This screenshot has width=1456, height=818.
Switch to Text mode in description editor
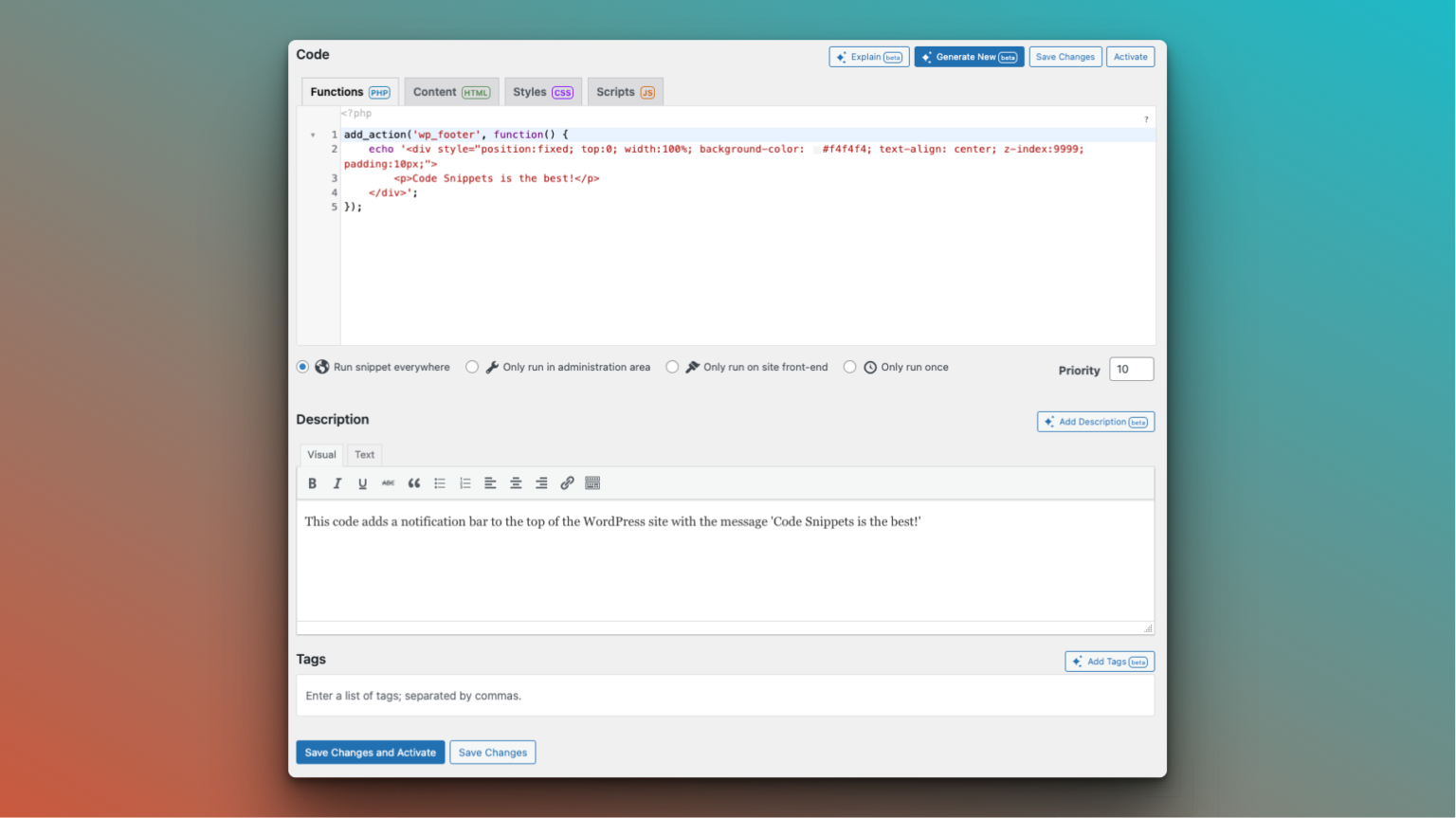coord(364,454)
